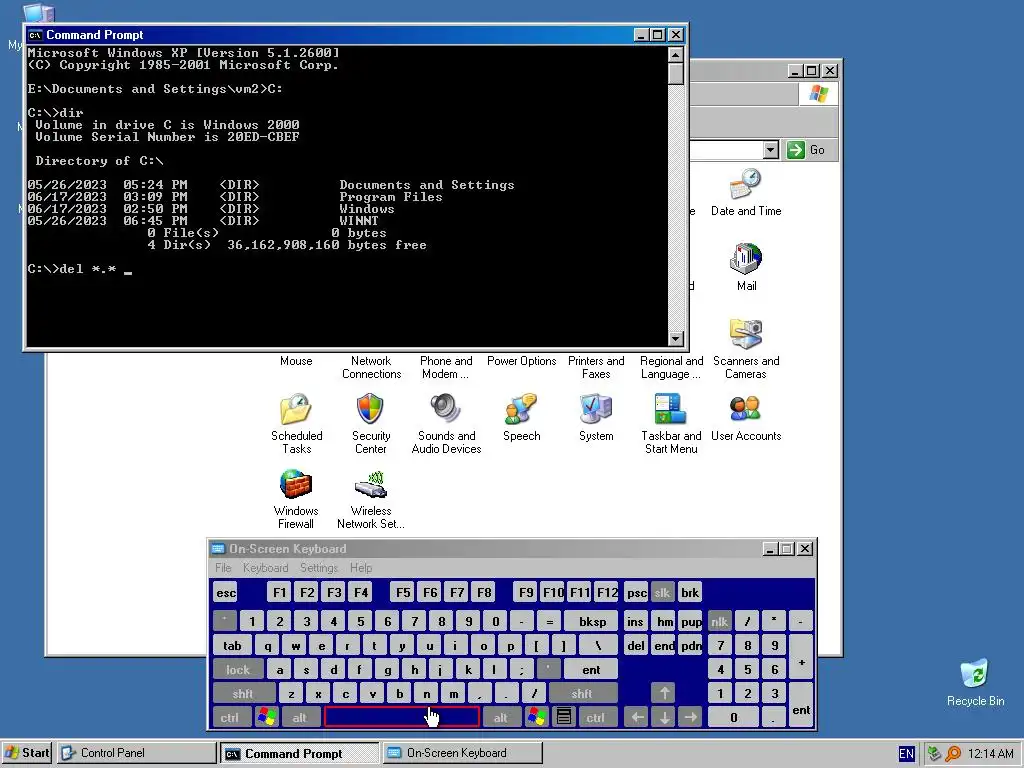The image size is (1024, 768).
Task: Click the Recycle Bin desktop icon
Action: tap(975, 682)
